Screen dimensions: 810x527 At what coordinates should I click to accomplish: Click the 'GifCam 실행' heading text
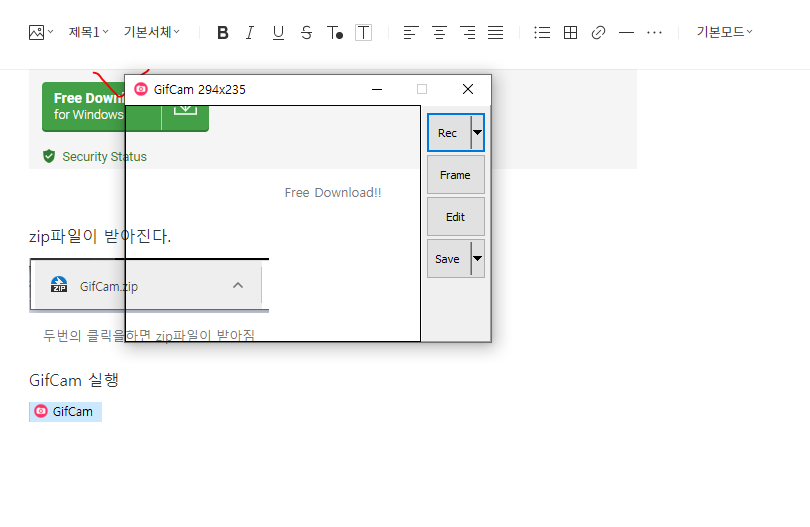coord(74,380)
